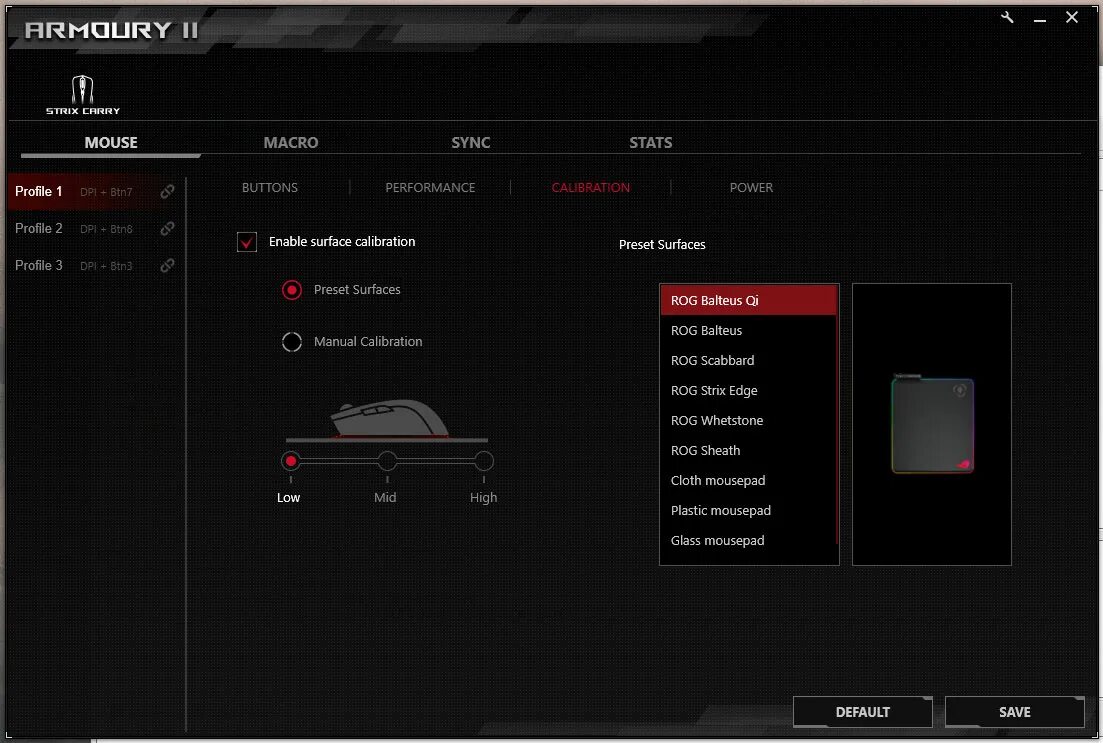Image resolution: width=1103 pixels, height=743 pixels.
Task: Select Profile 1
Action: tap(95, 191)
